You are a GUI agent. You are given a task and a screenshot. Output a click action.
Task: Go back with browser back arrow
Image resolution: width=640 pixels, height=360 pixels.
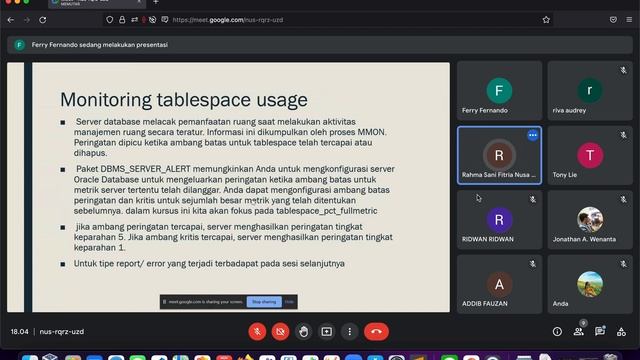pyautogui.click(x=11, y=20)
